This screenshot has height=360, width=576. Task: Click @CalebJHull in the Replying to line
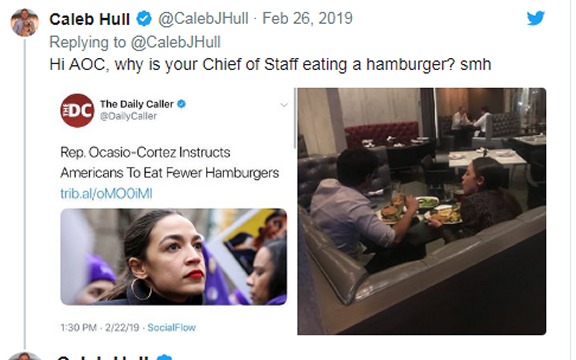click(x=176, y=42)
